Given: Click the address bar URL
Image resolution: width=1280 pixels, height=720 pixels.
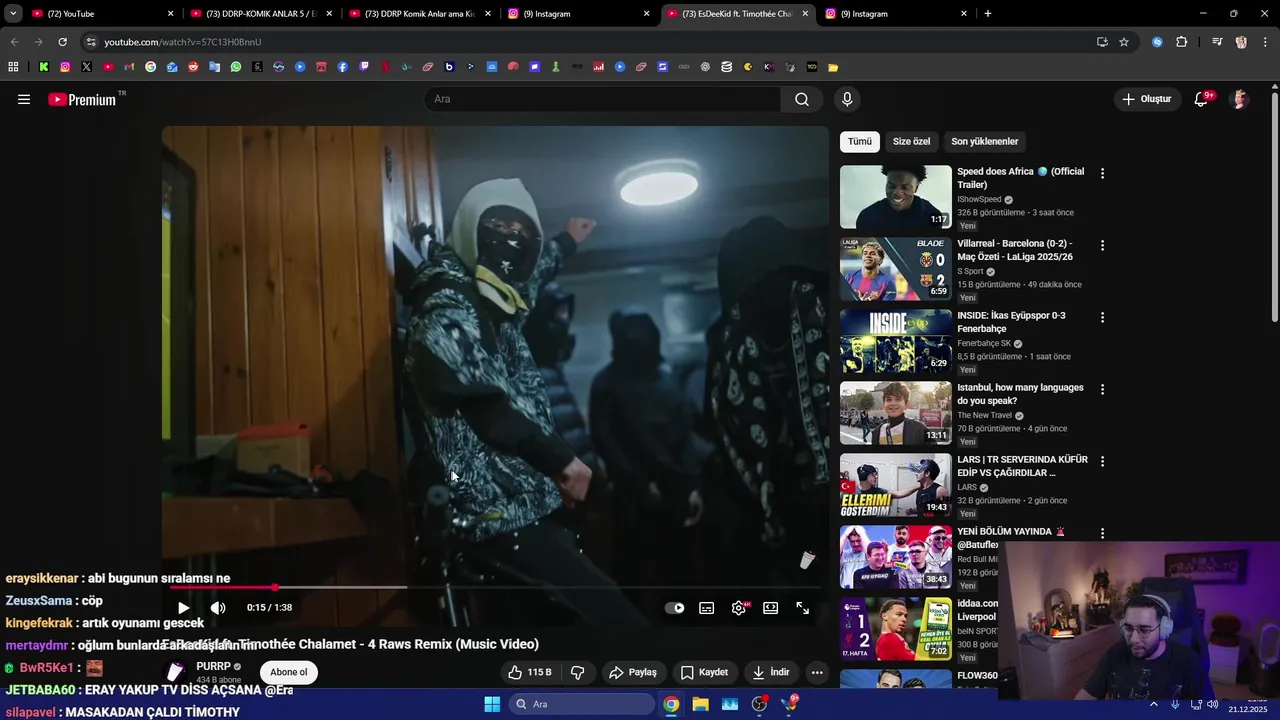Looking at the screenshot, I should [183, 42].
